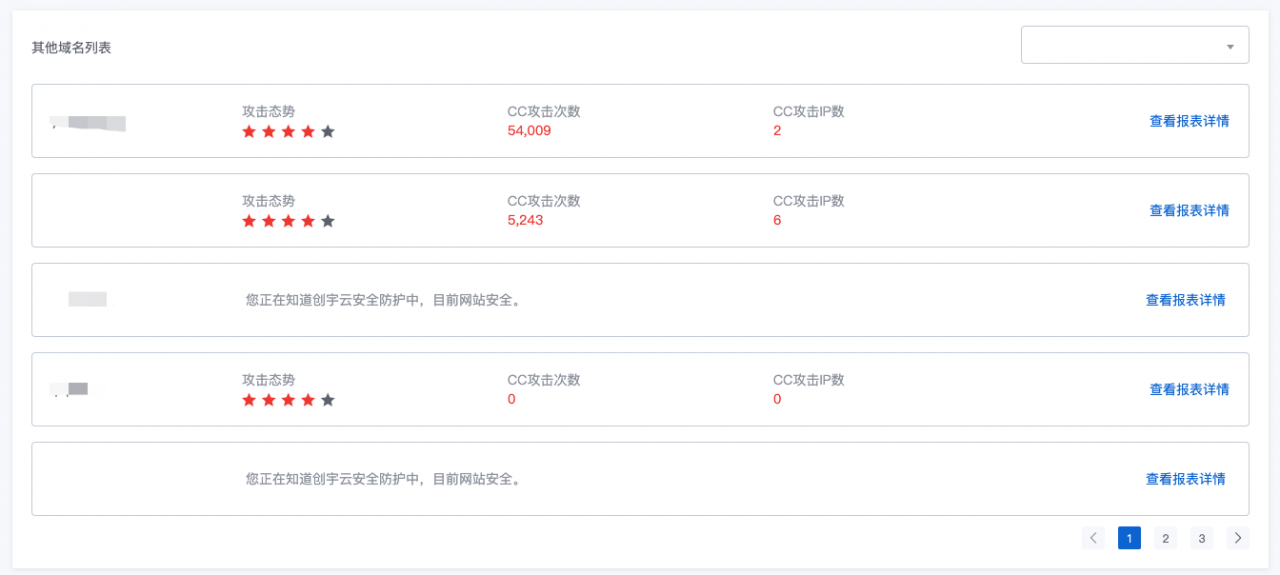Image resolution: width=1280 pixels, height=575 pixels.
Task: View report details for the last domain row
Action: pyautogui.click(x=1185, y=479)
